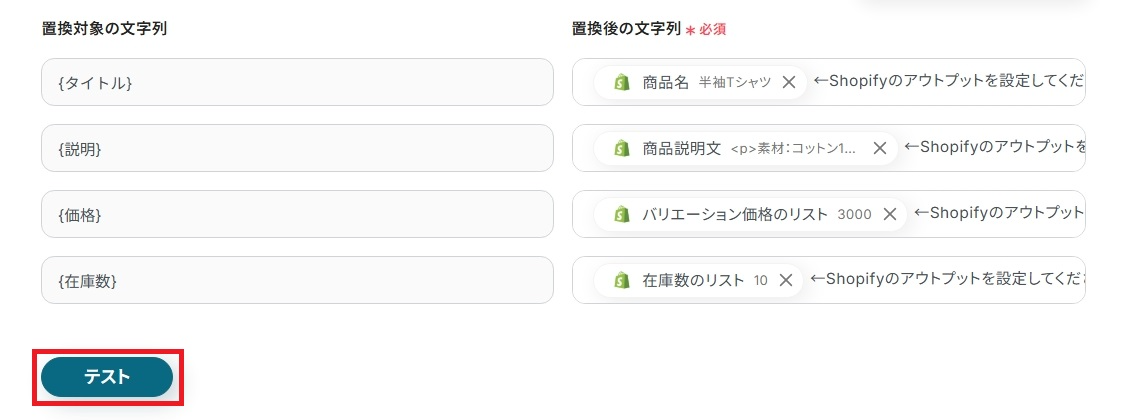Focus the {説明} input field
The width and height of the screenshot is (1145, 420).
(x=297, y=148)
